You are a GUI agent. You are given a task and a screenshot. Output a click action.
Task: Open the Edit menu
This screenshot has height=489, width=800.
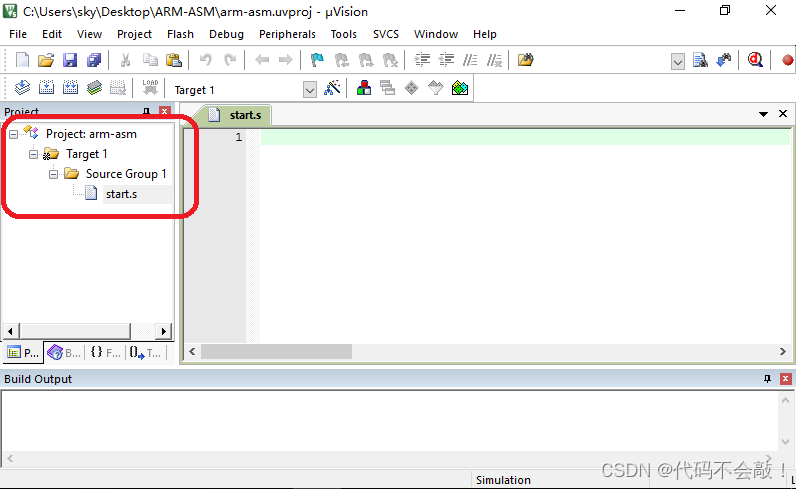pyautogui.click(x=52, y=34)
